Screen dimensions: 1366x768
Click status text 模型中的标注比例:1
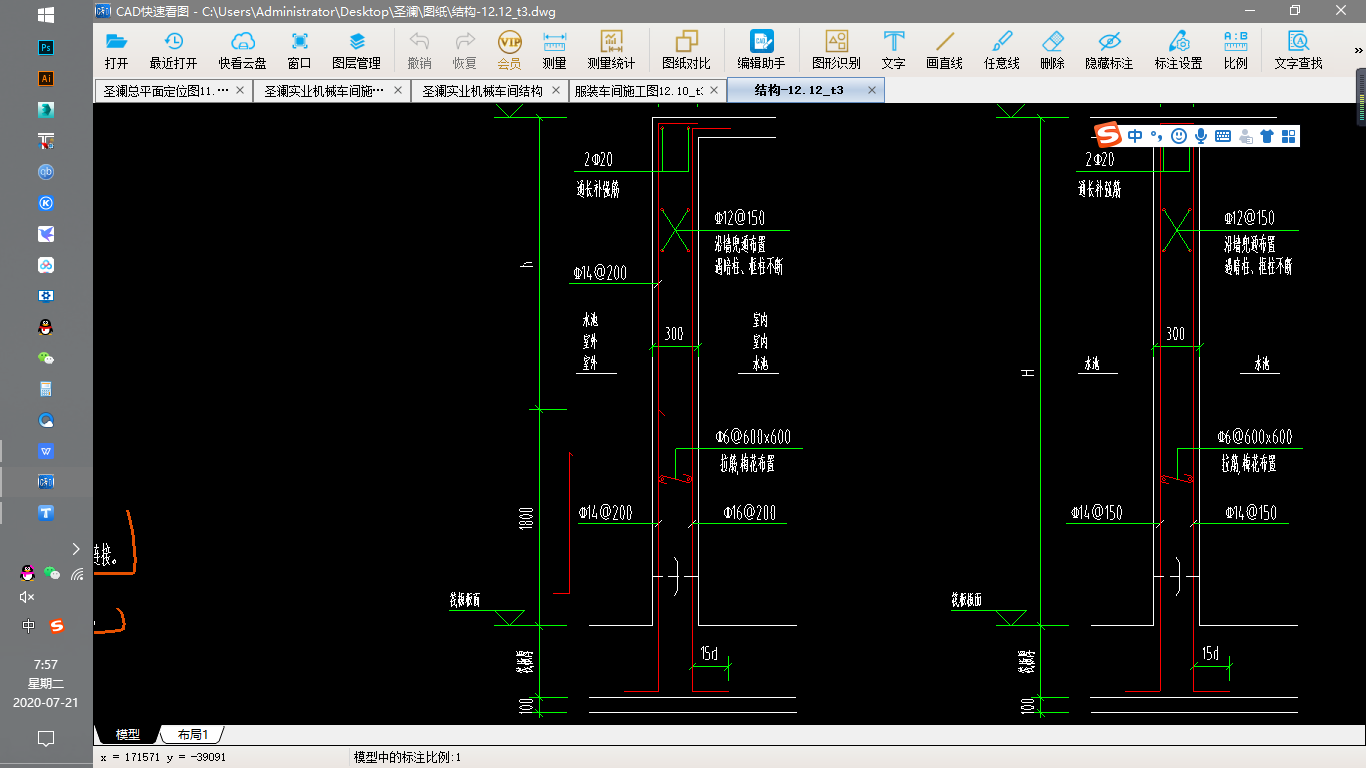coord(407,757)
